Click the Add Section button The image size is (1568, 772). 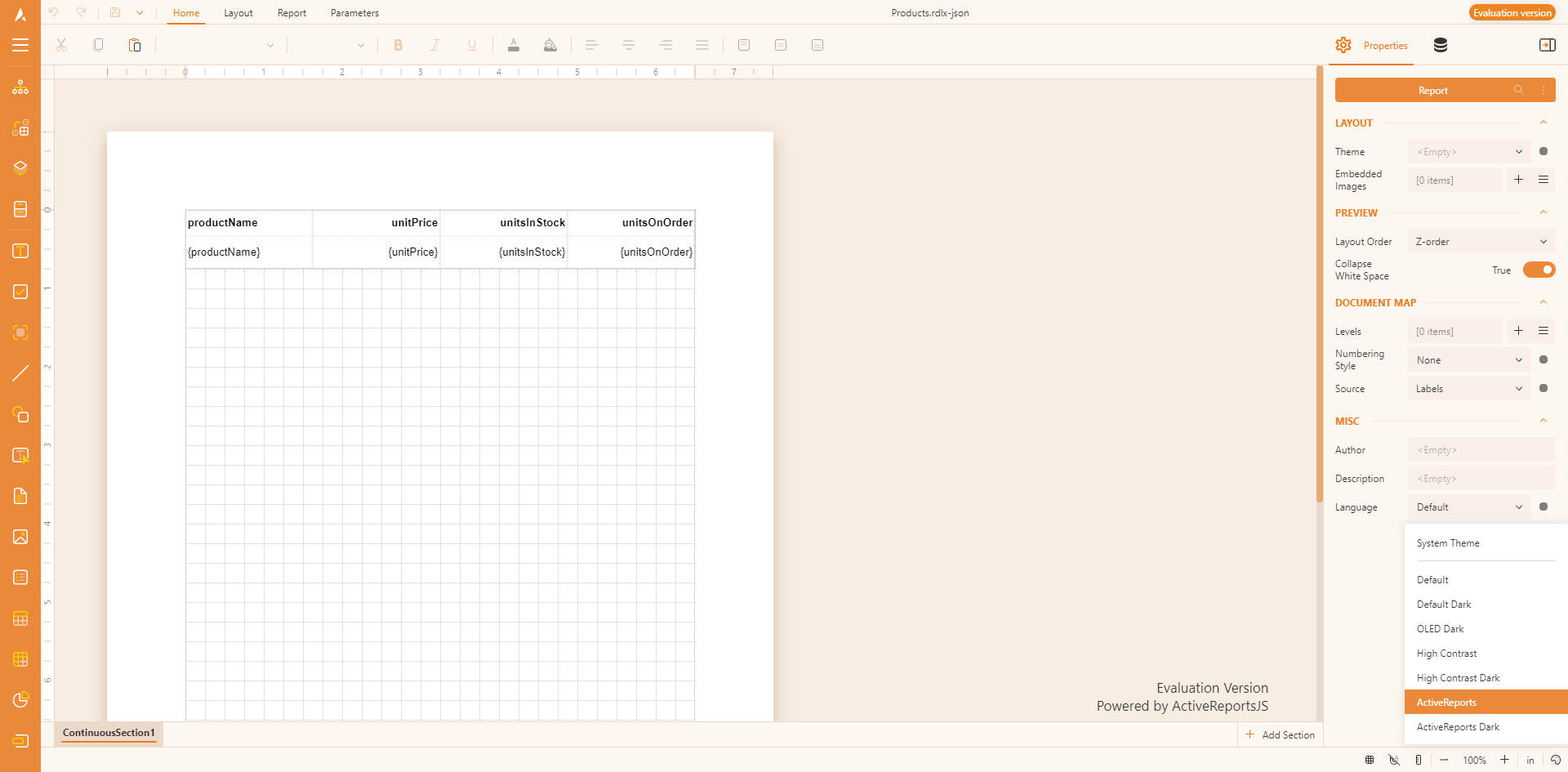tap(1280, 735)
